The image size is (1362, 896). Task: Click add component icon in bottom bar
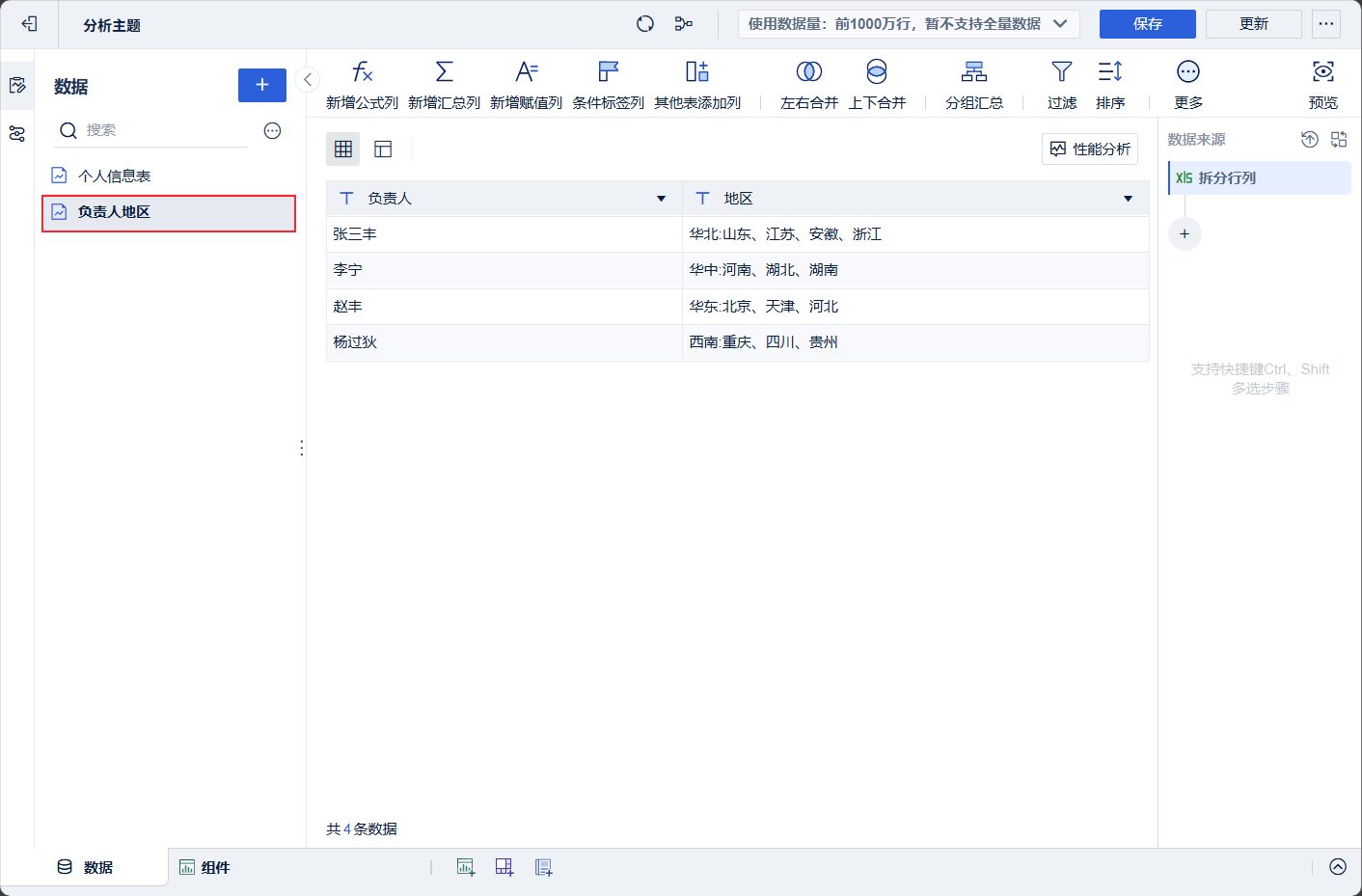(x=466, y=867)
